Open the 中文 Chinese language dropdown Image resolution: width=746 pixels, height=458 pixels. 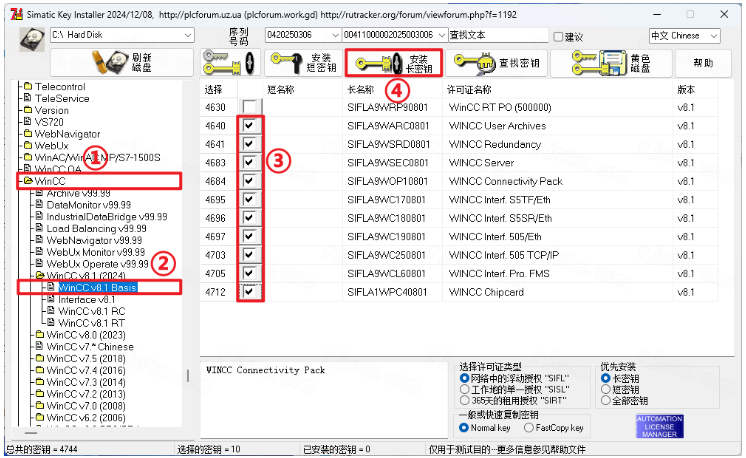(714, 36)
